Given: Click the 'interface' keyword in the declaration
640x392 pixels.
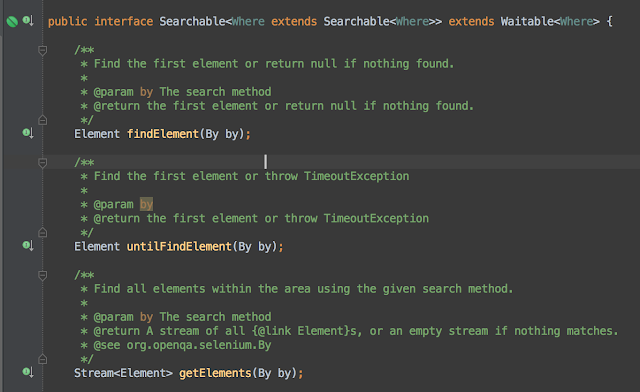Looking at the screenshot, I should (x=124, y=21).
